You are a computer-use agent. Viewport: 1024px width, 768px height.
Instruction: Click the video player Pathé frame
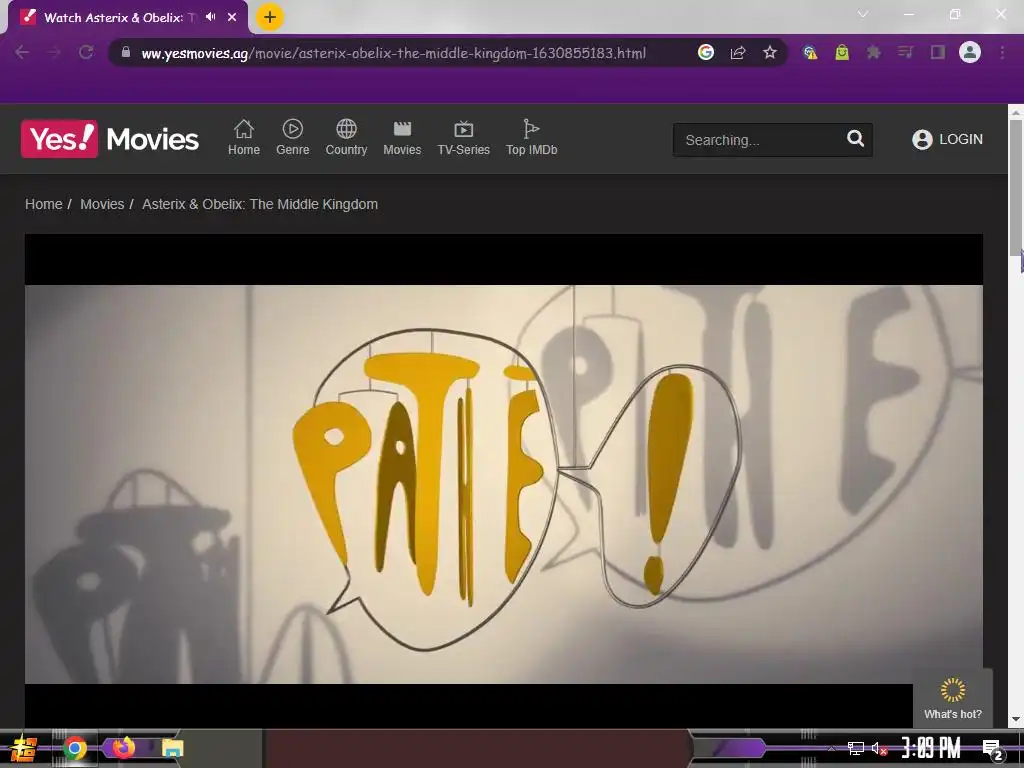(504, 484)
